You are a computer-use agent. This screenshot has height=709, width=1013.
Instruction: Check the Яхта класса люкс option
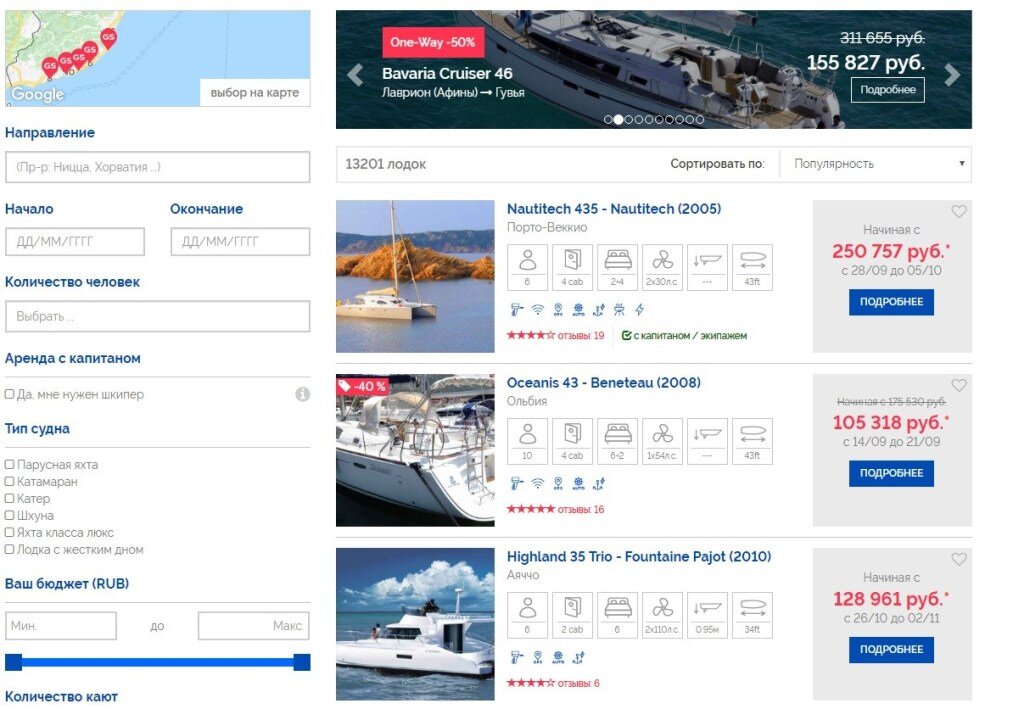[x=9, y=533]
